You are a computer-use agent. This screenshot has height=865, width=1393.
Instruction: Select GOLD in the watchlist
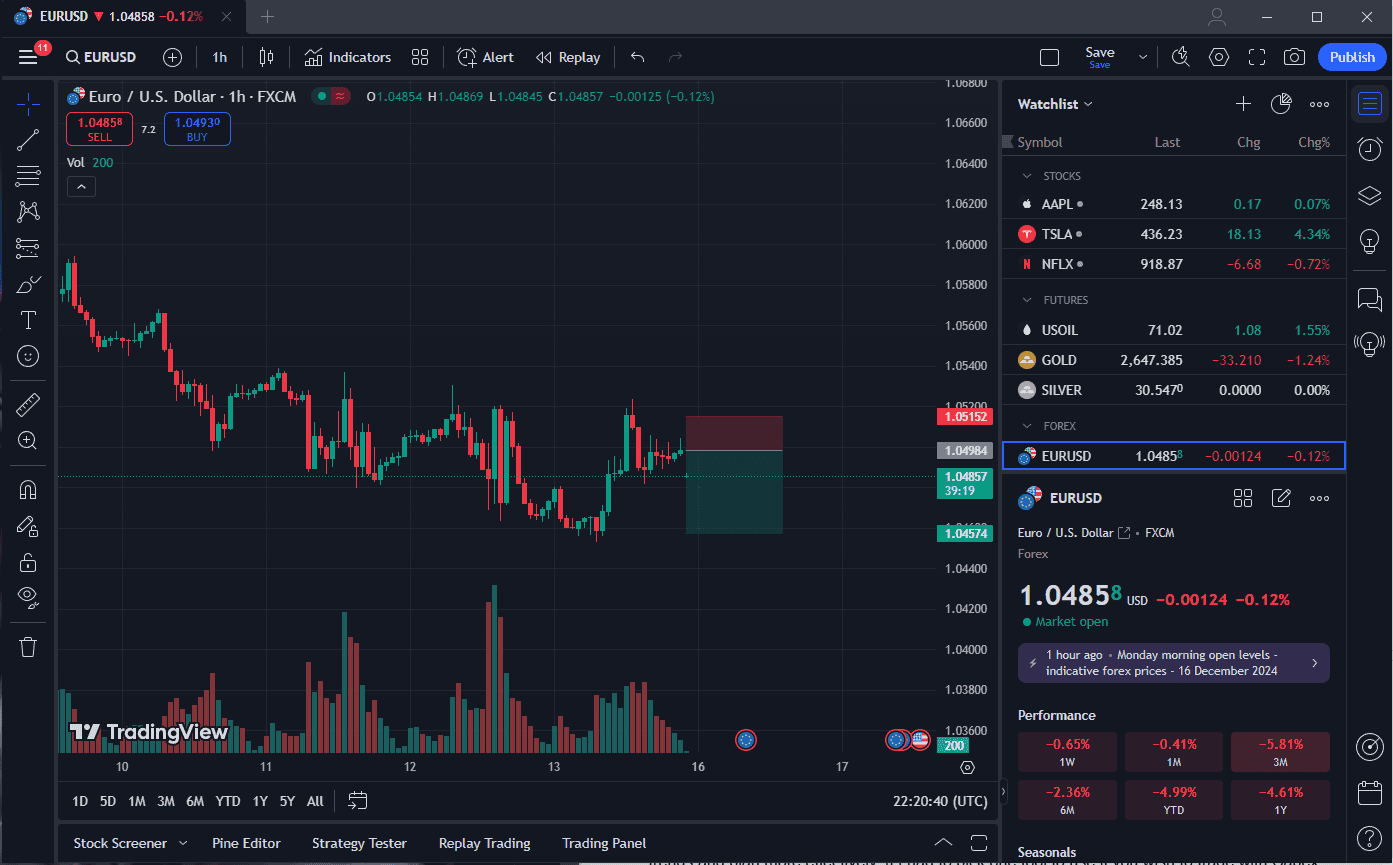[x=1174, y=360]
